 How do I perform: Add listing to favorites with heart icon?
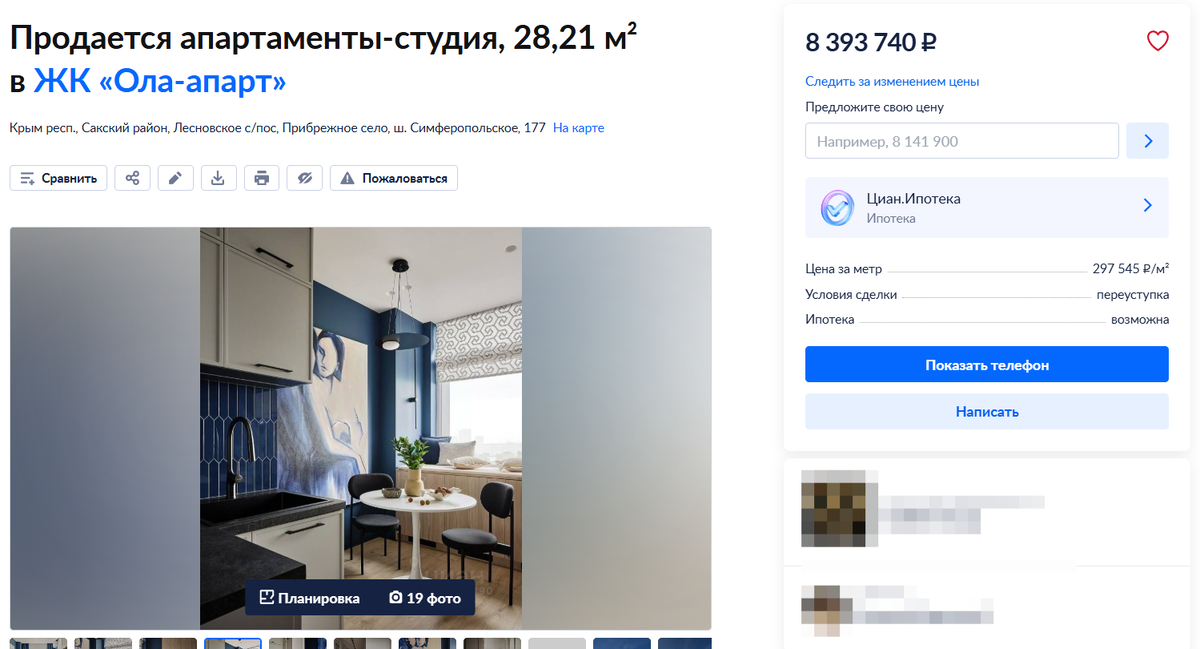point(1157,42)
